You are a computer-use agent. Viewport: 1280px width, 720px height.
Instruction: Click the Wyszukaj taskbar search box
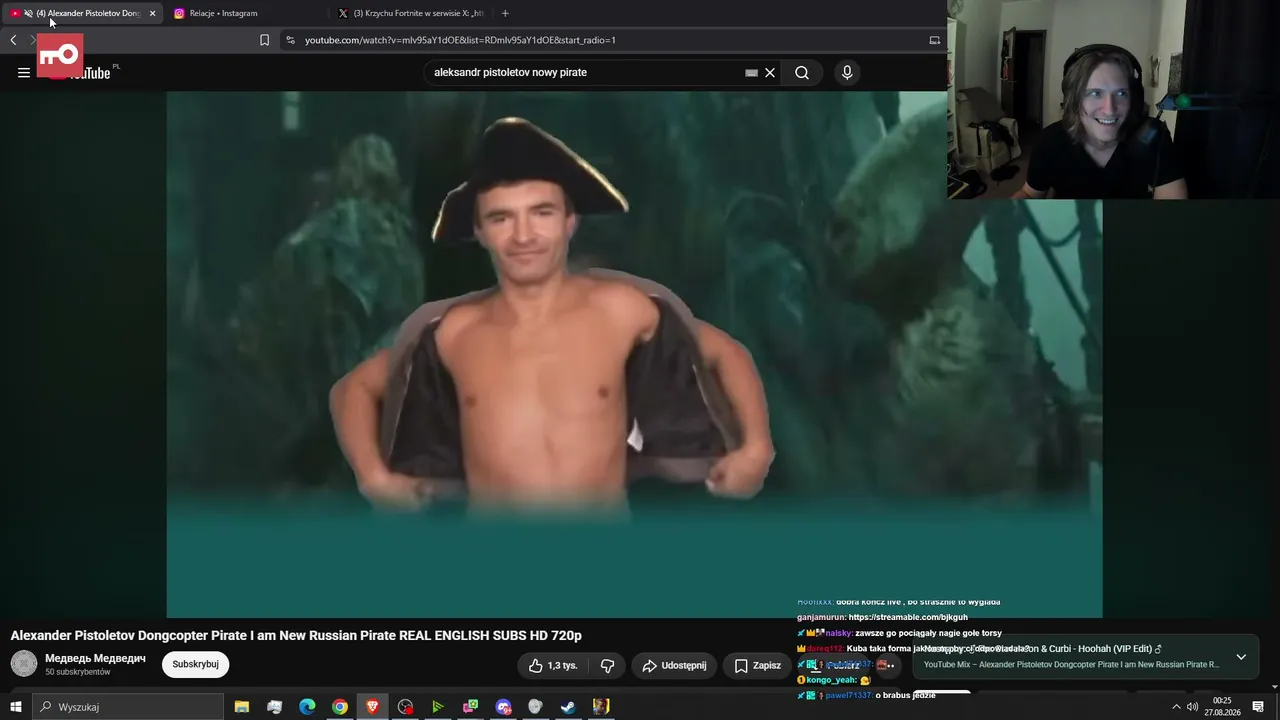[127, 707]
